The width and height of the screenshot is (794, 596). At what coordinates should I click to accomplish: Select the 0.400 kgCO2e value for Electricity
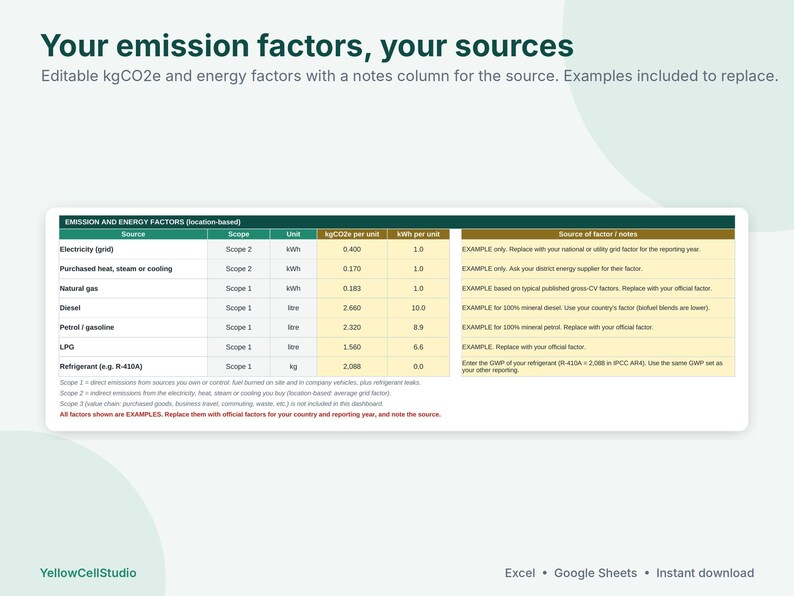352,249
